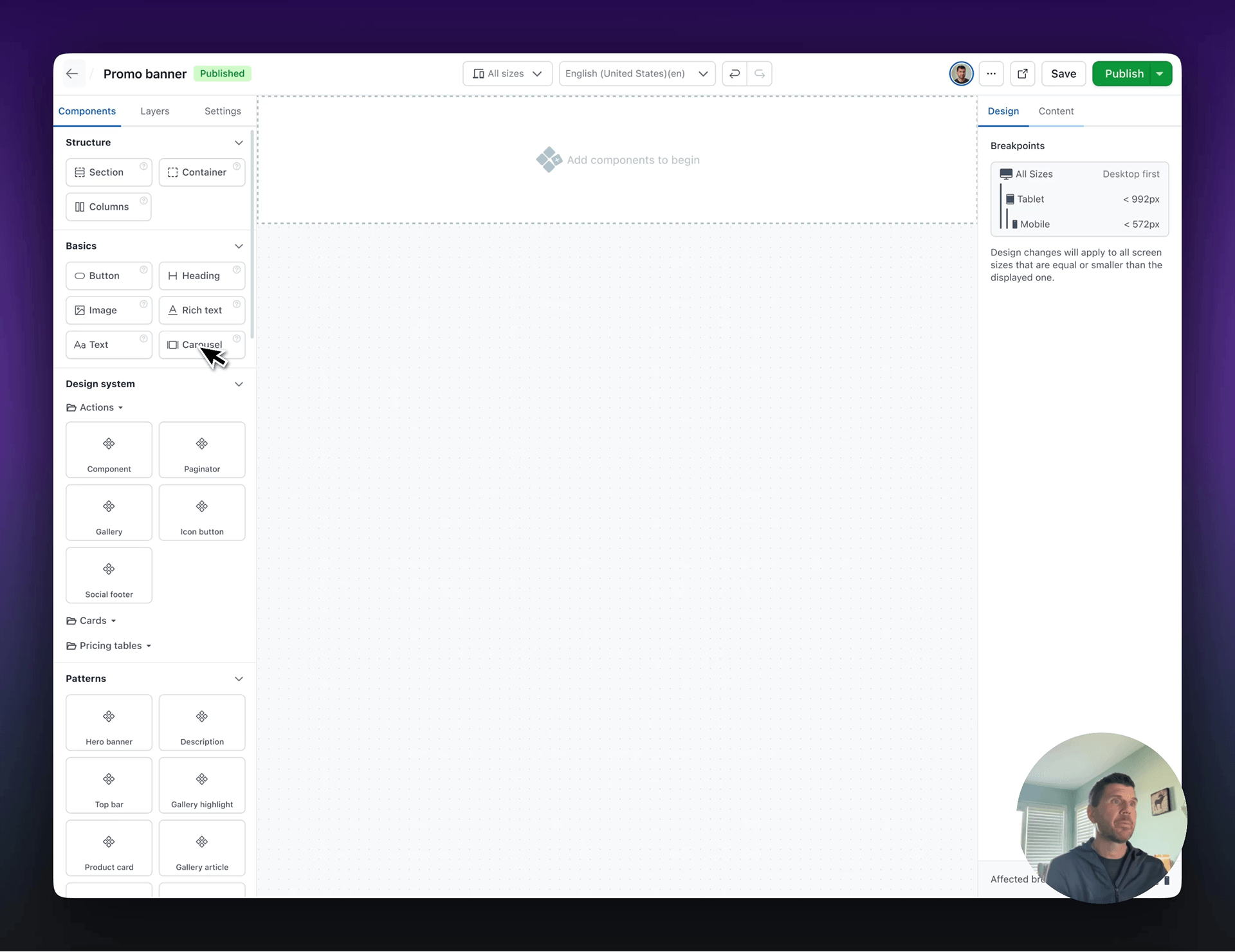1235x952 pixels.
Task: Open the All sizes dropdown
Action: 507,73
